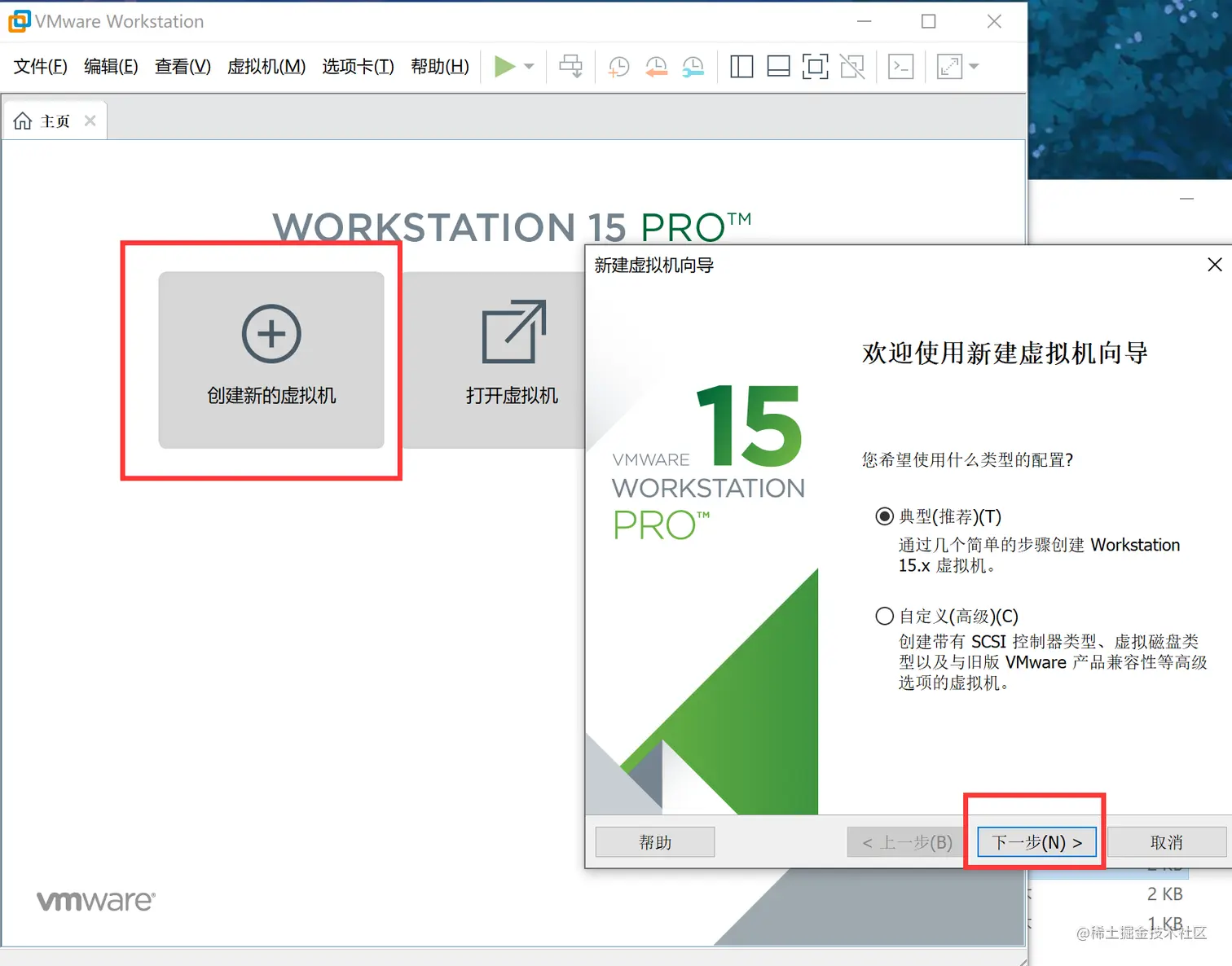Click the Send Ctrl+Alt+Del toolbar icon

pos(570,66)
